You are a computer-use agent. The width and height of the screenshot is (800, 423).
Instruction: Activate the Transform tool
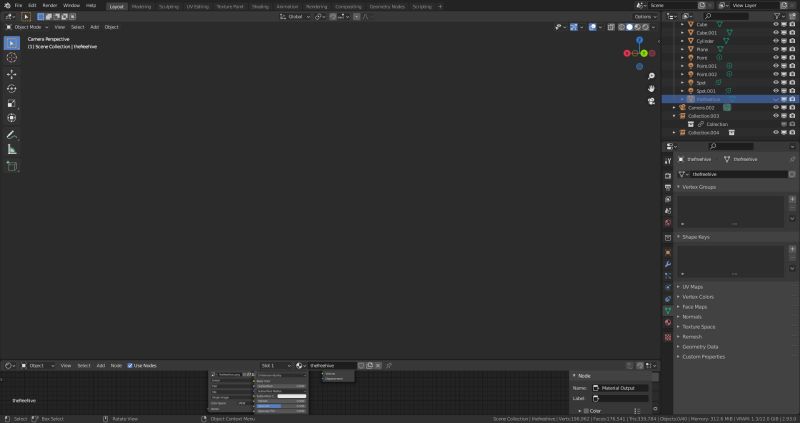click(x=12, y=118)
